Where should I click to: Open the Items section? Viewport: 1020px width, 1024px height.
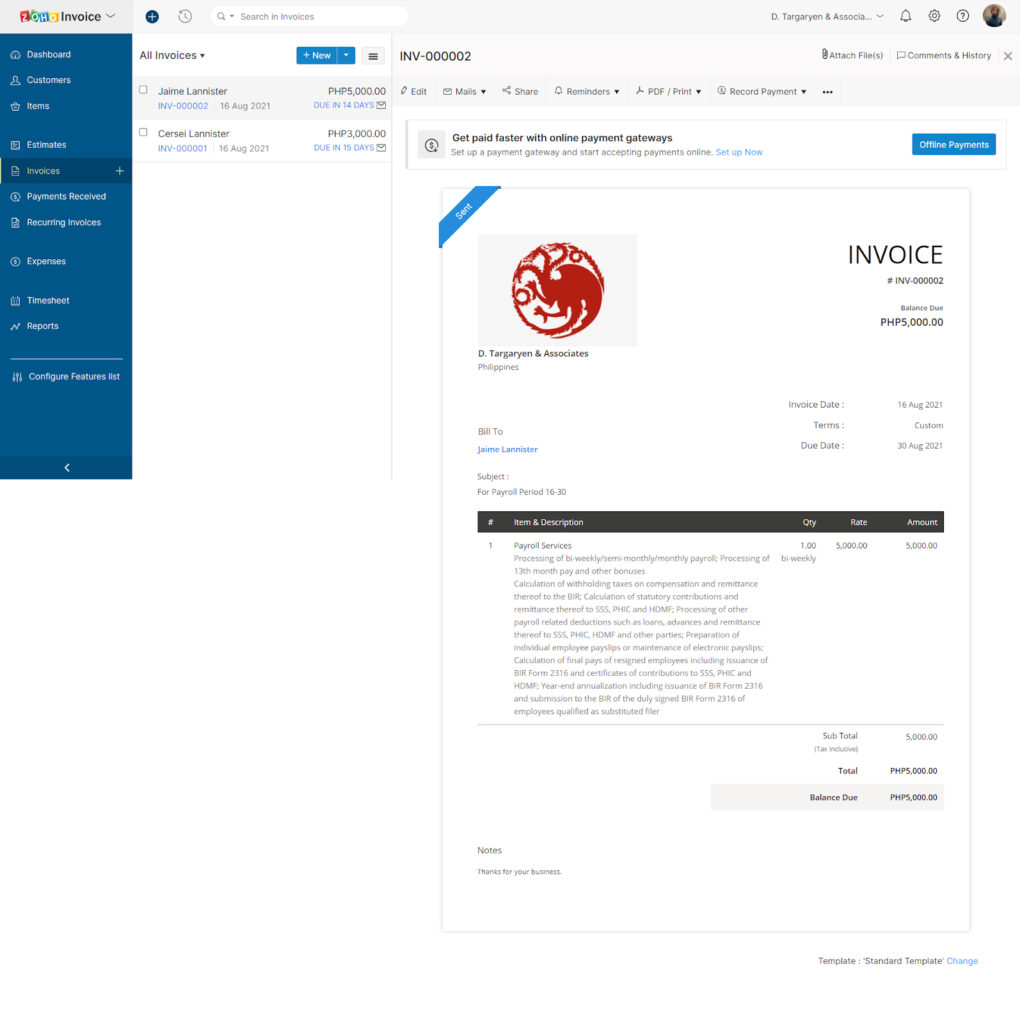click(37, 106)
